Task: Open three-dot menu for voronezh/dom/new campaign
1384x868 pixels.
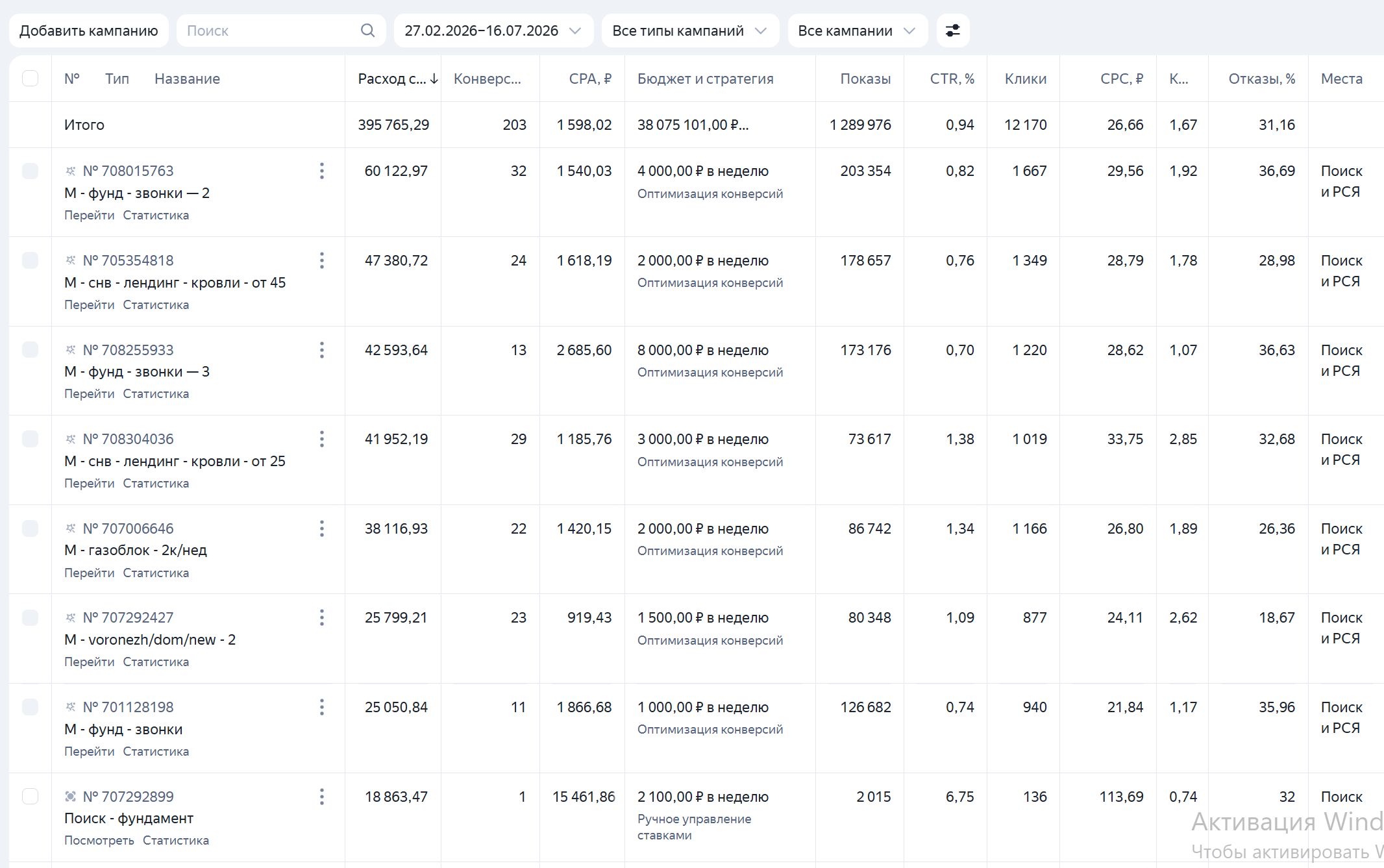Action: (x=321, y=617)
